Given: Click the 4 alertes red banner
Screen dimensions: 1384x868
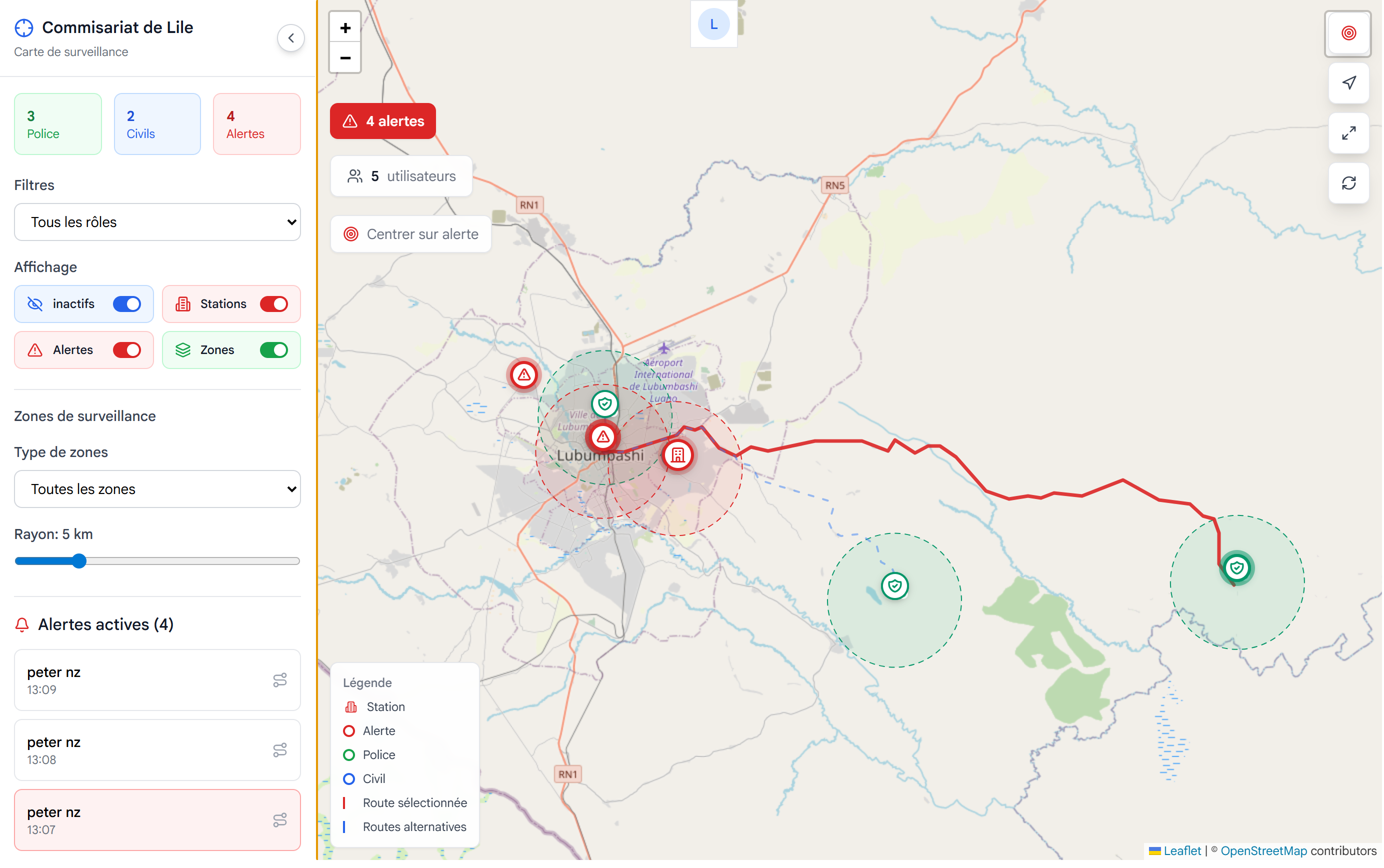Looking at the screenshot, I should coord(382,120).
